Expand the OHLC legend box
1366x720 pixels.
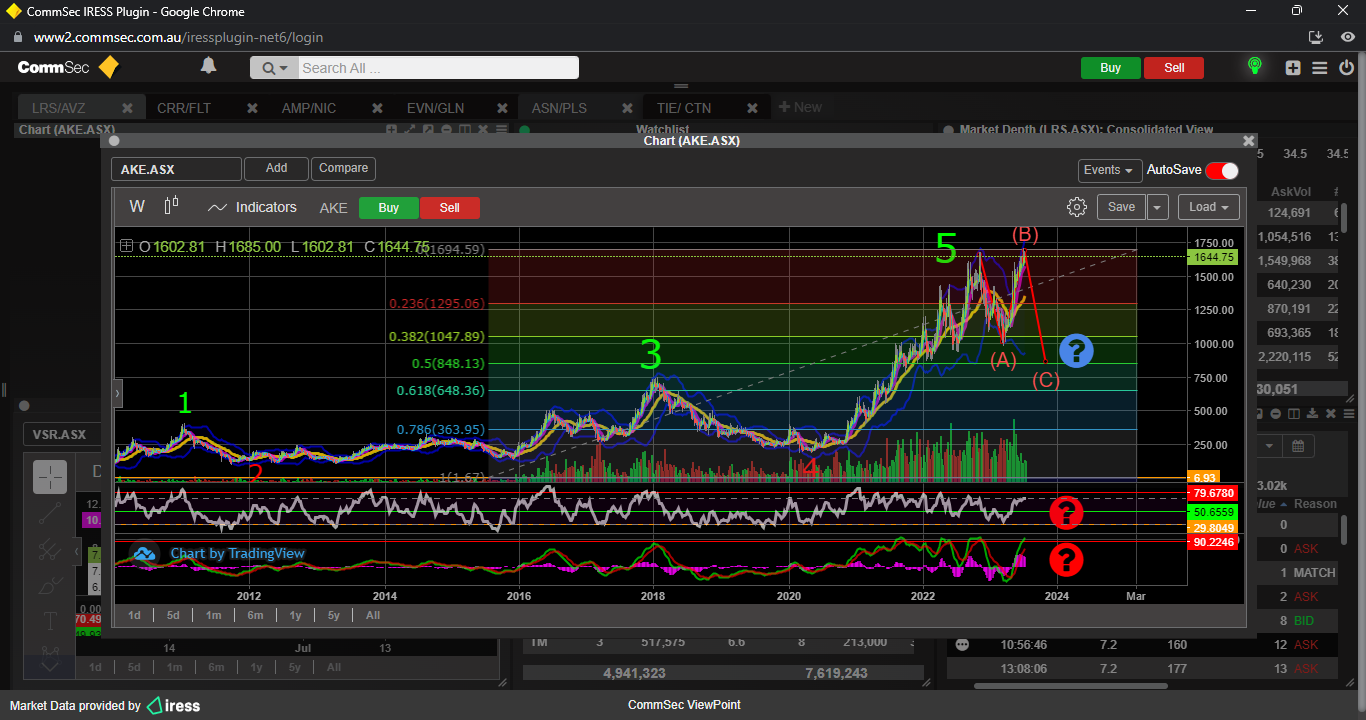126,246
